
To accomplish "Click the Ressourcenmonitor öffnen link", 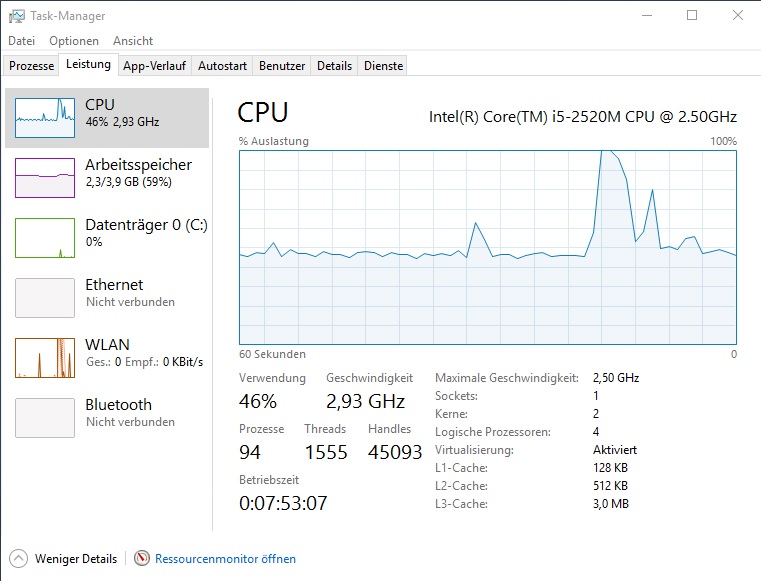I will 225,559.
